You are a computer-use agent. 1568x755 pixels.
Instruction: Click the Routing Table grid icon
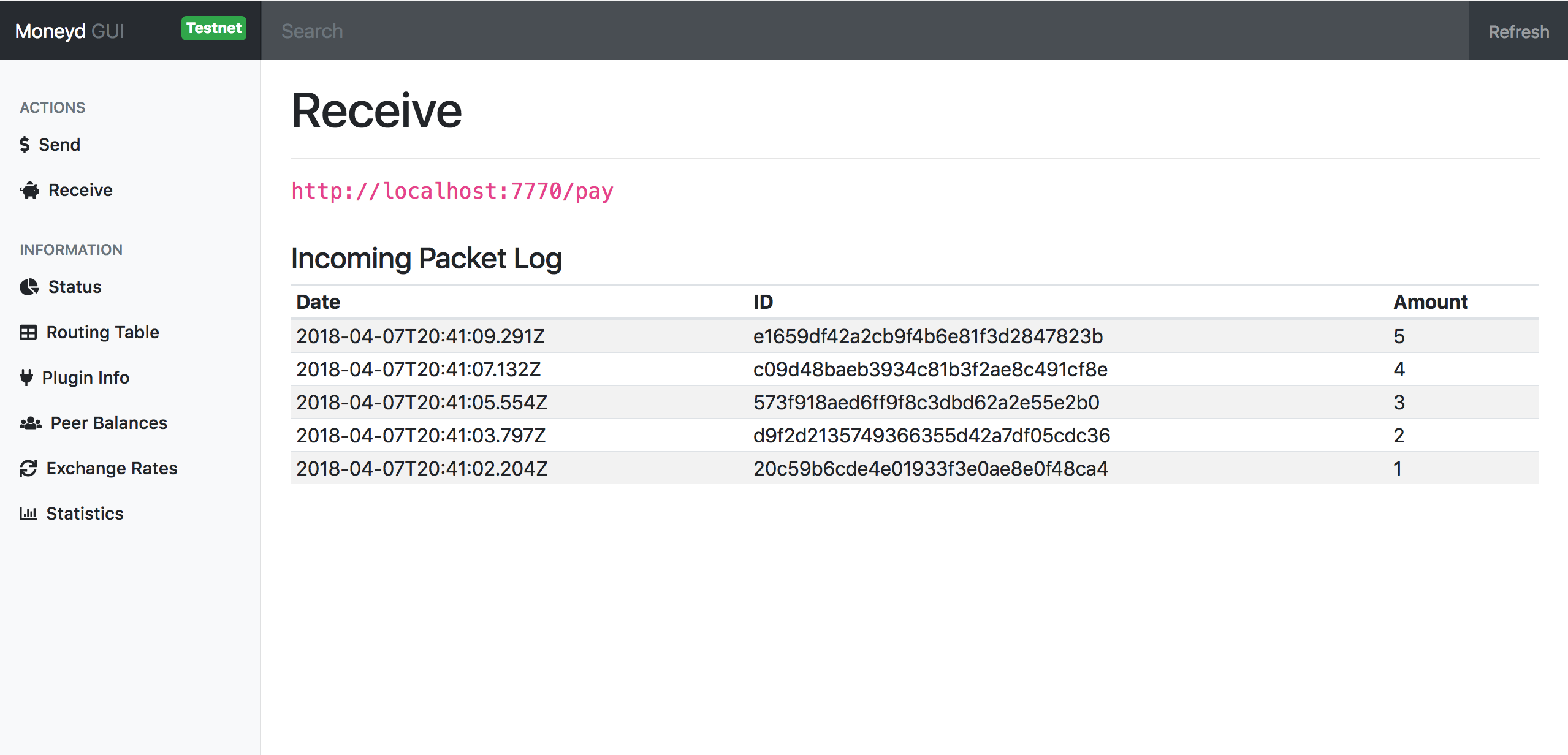click(28, 332)
